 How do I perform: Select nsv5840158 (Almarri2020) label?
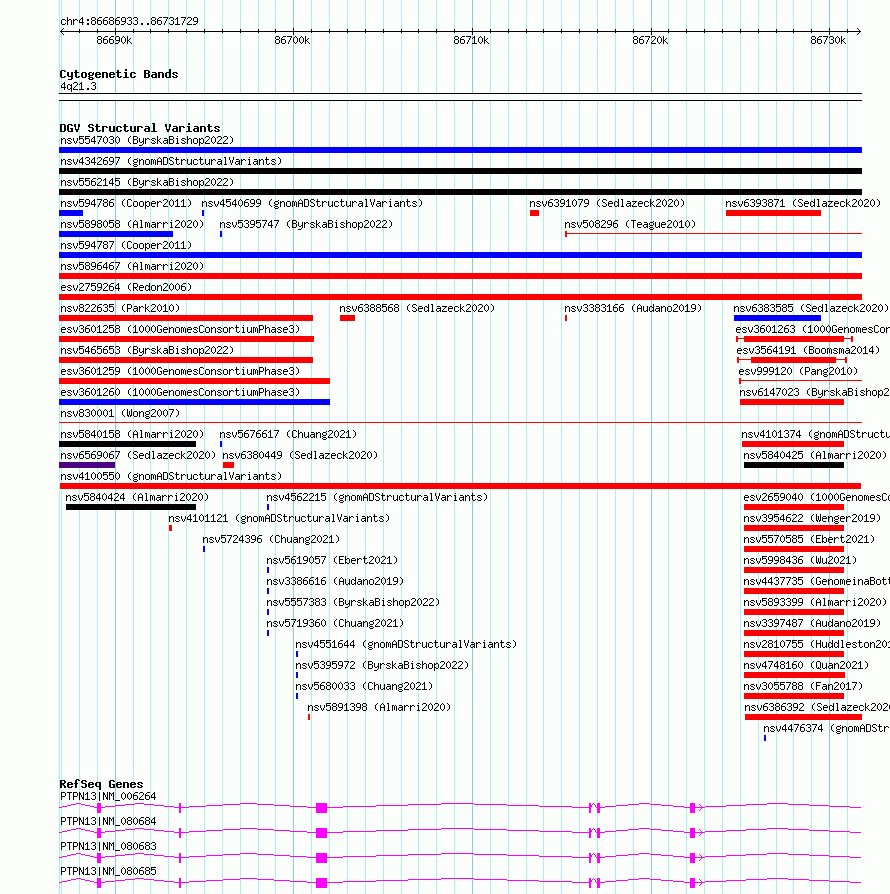coord(132,434)
